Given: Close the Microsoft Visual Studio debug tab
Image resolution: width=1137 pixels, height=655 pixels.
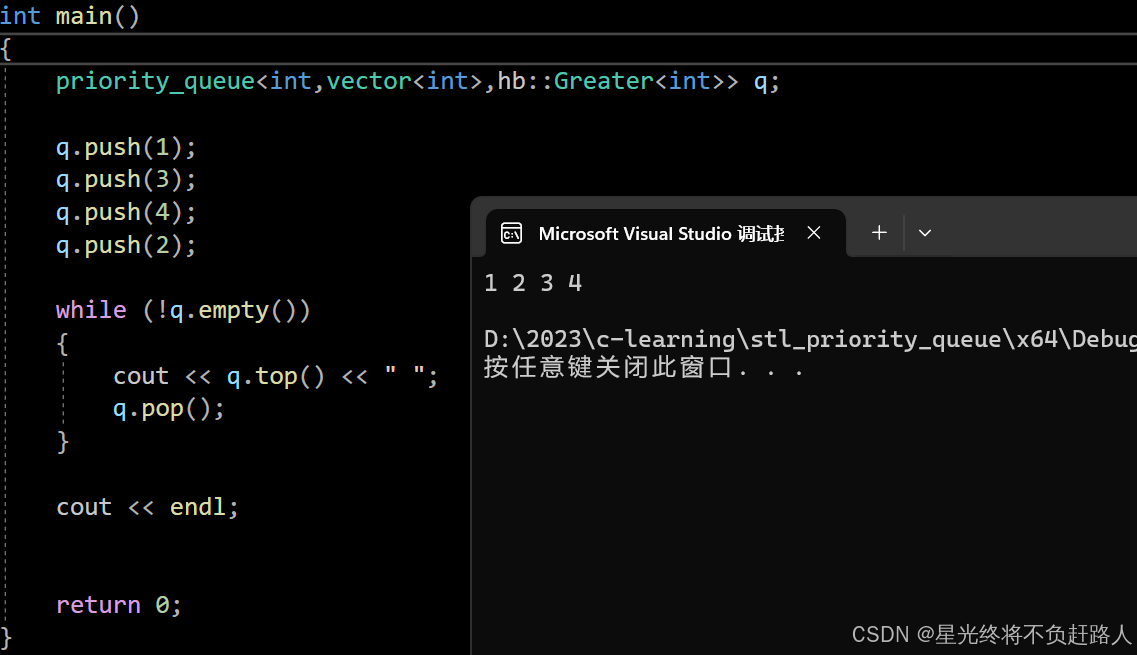Looking at the screenshot, I should pyautogui.click(x=814, y=233).
